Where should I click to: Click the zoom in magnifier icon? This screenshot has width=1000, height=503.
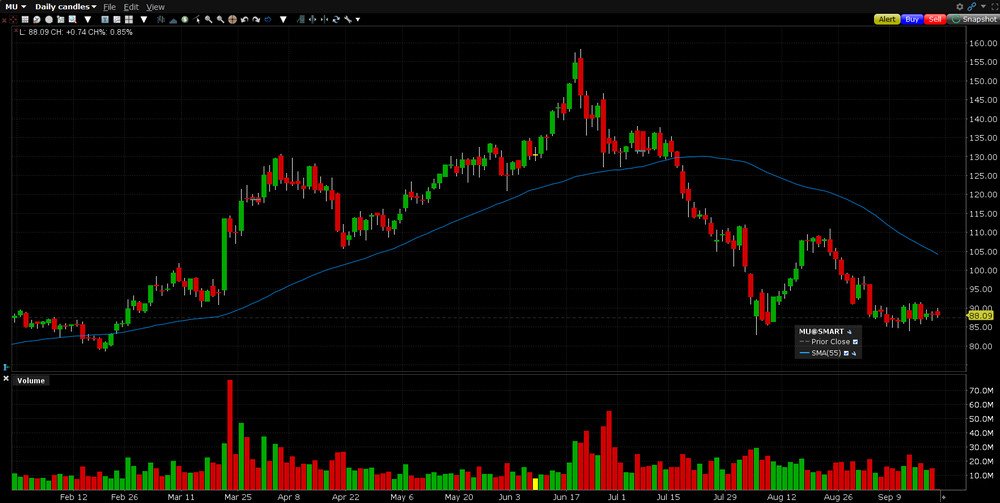[x=208, y=20]
